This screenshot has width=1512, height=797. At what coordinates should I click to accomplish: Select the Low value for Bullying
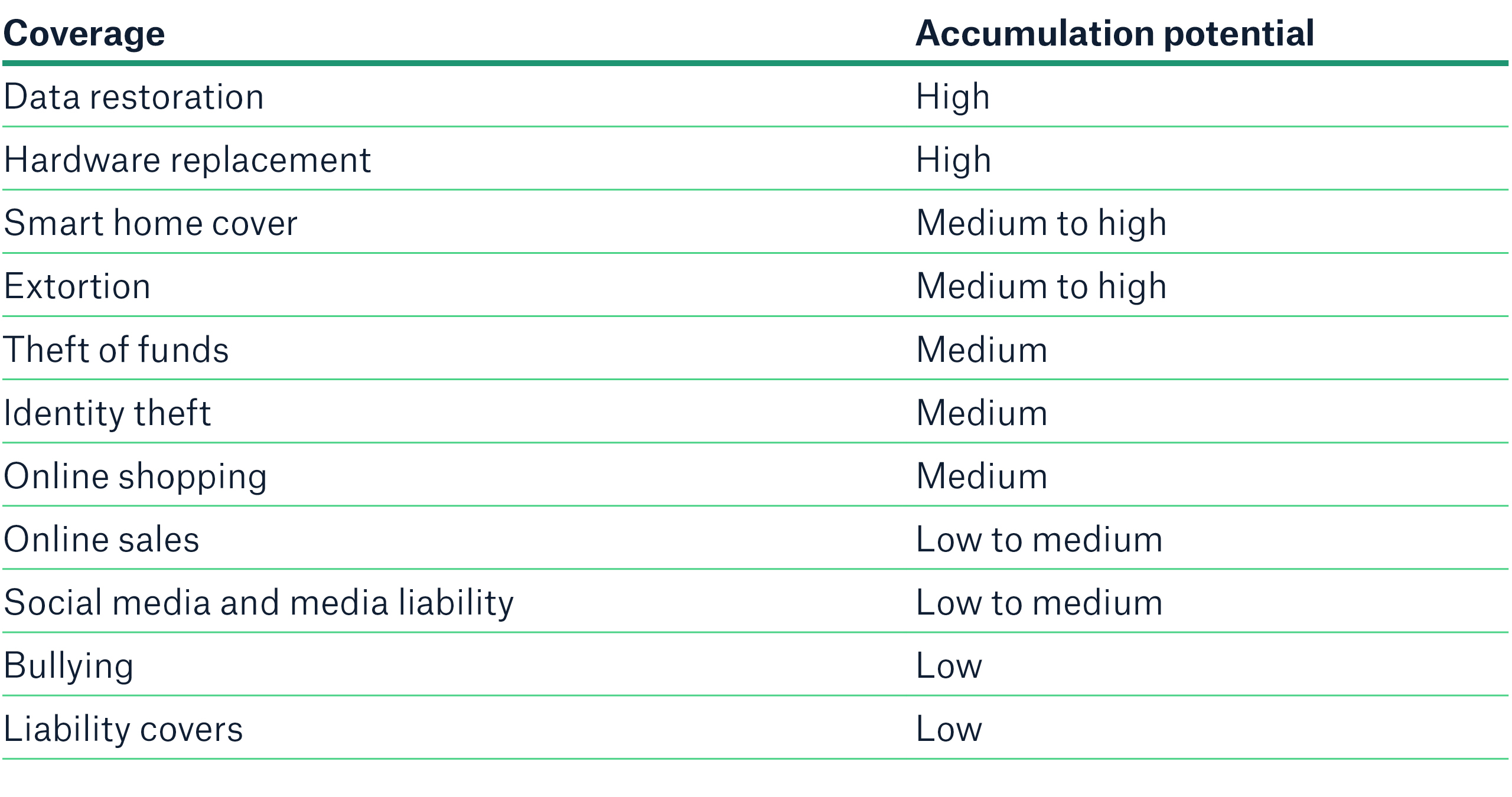[x=949, y=665]
